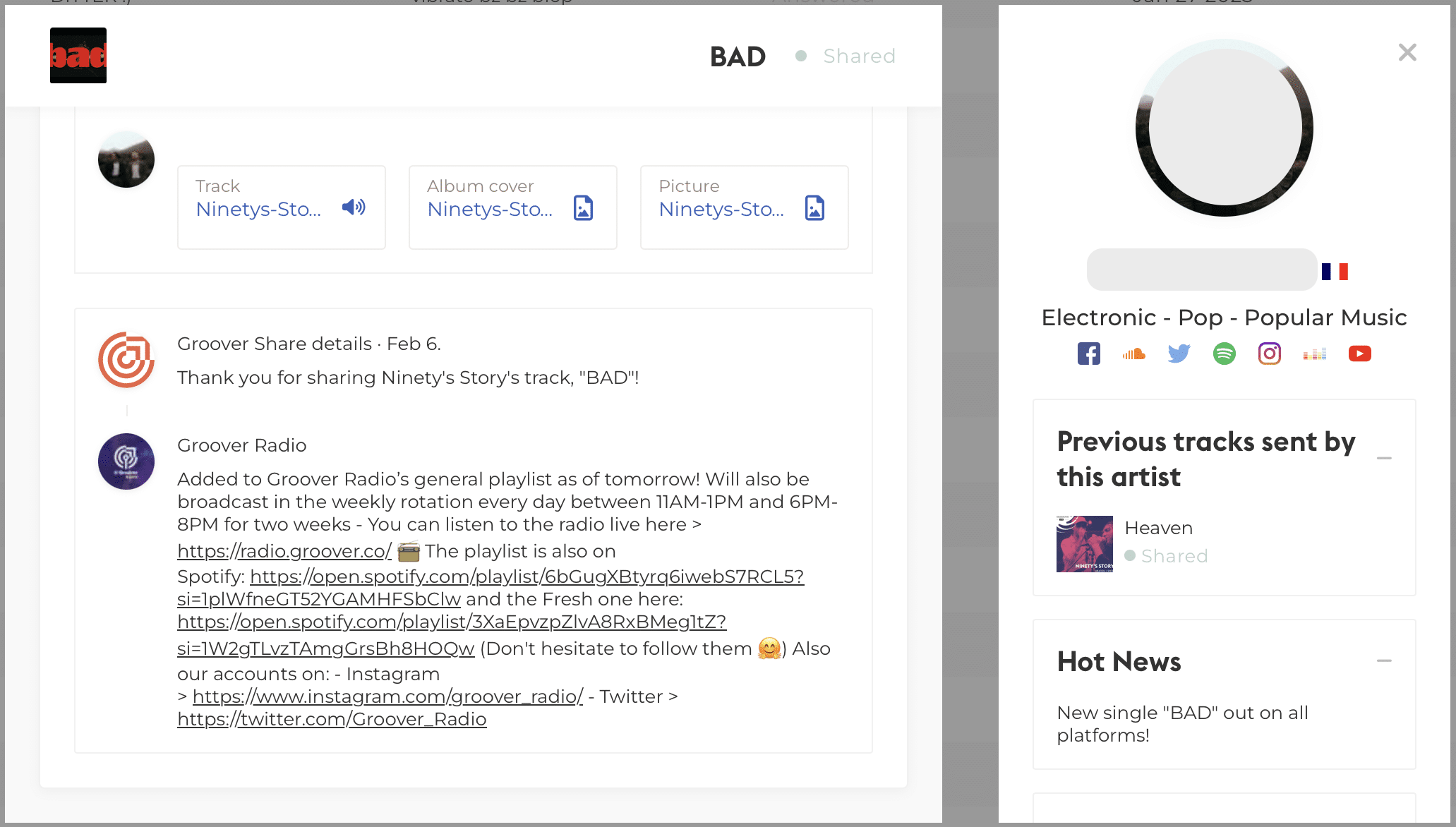Screen dimensions: 1456x827
Task: Open the Spotify playlist 3XaEpvzpZlvA8RxBMeg1tZ link
Action: point(452,635)
